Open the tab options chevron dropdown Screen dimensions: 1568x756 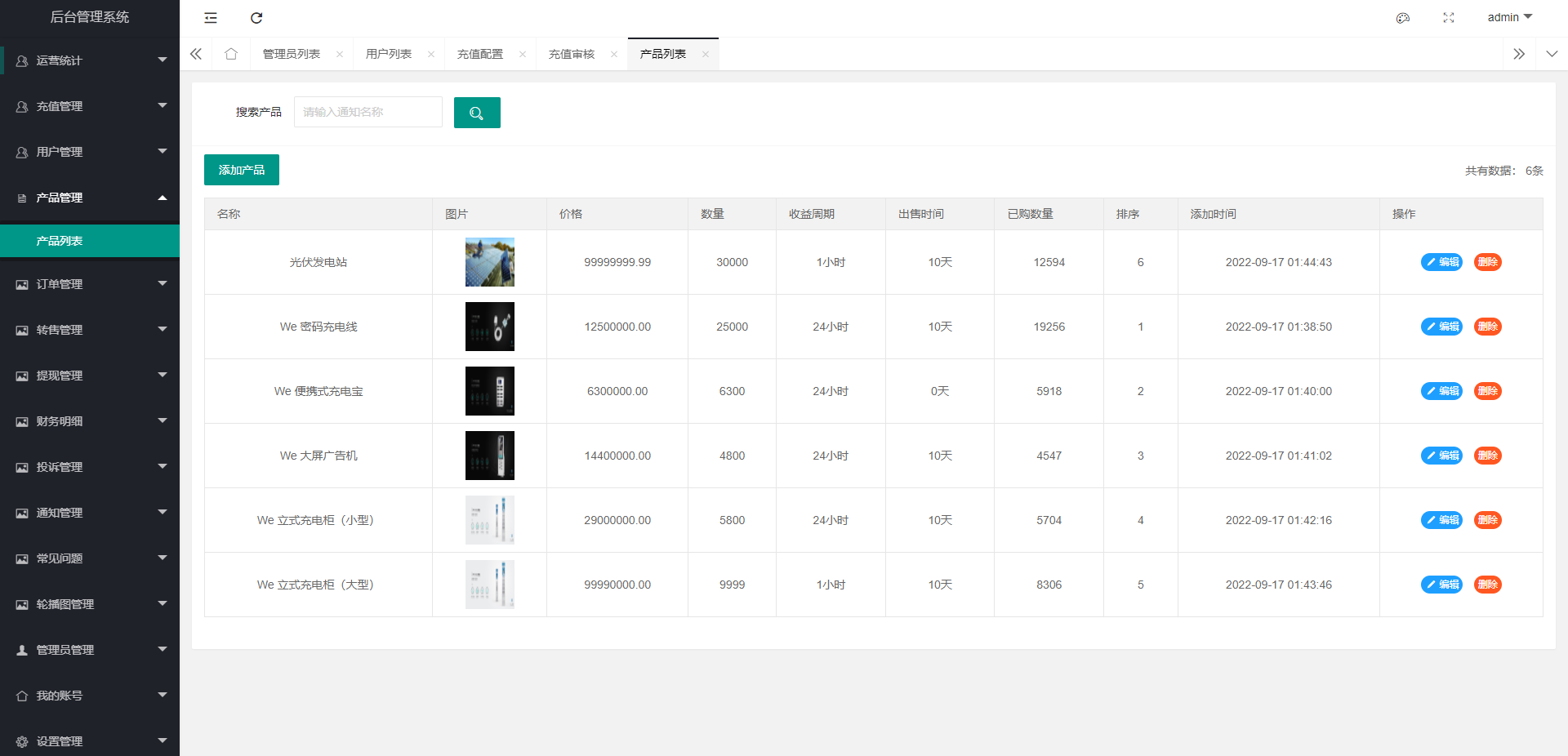coord(1552,54)
